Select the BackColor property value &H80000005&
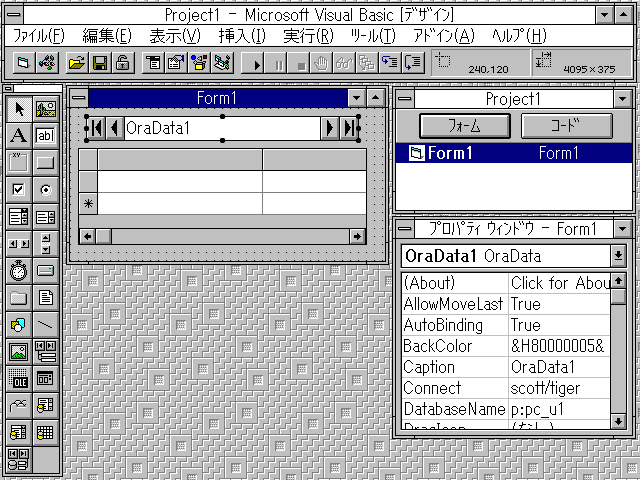640x480 pixels. click(x=559, y=346)
